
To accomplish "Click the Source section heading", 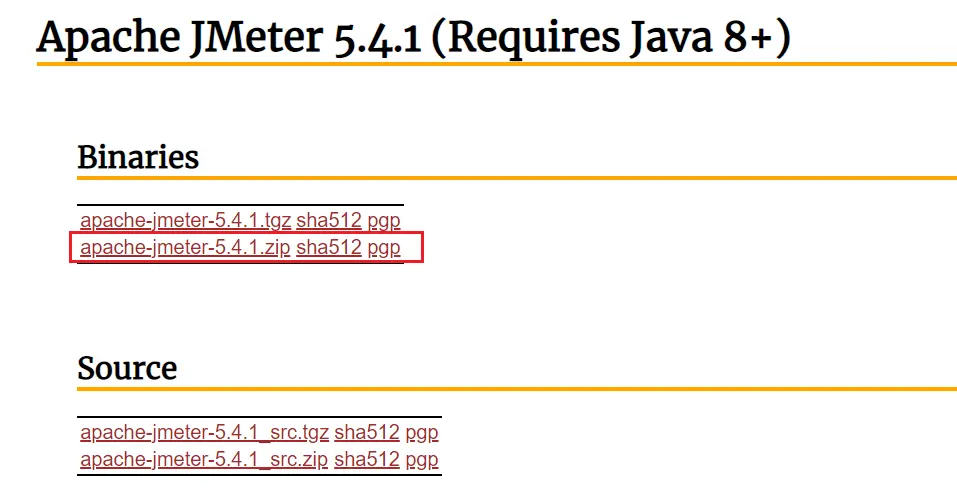I will pos(127,368).
